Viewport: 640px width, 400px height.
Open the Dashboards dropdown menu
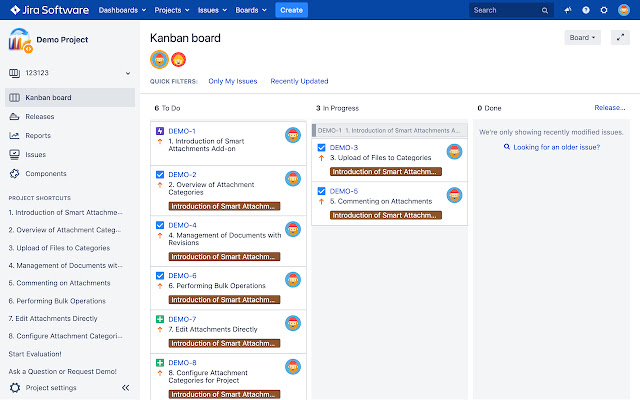[122, 10]
